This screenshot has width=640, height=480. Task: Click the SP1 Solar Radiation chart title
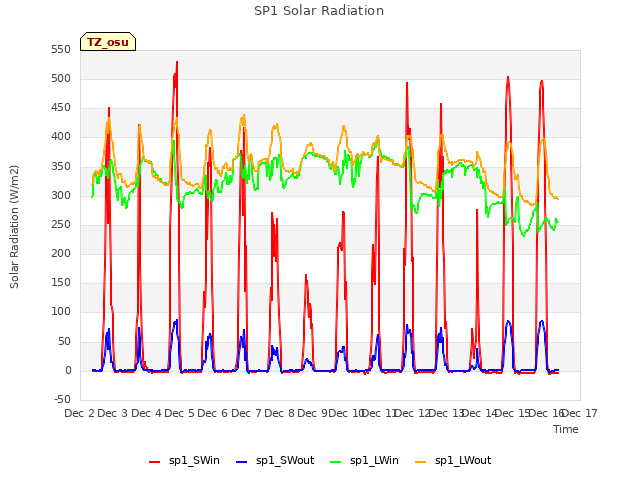click(x=319, y=11)
